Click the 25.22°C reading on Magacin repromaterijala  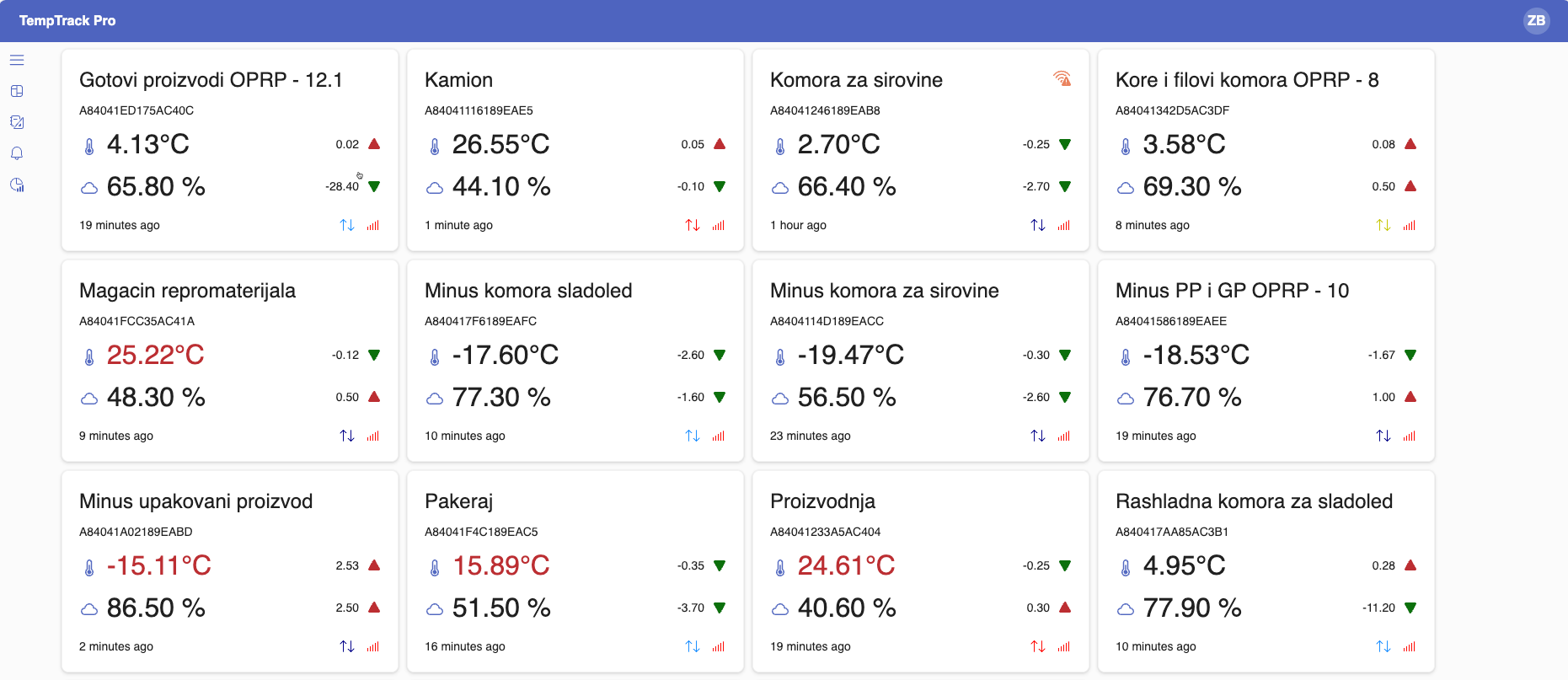[155, 355]
